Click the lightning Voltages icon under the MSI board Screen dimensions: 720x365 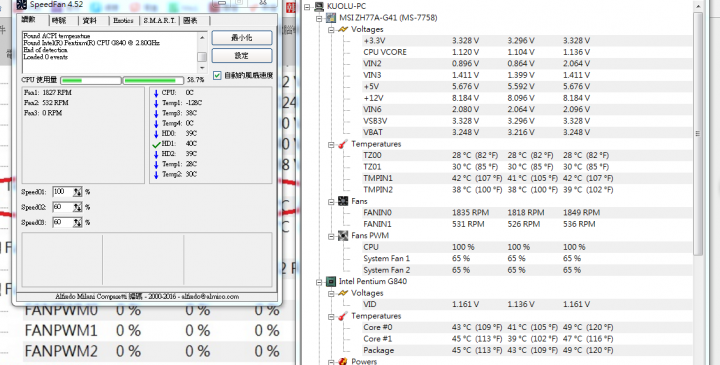[x=343, y=29]
